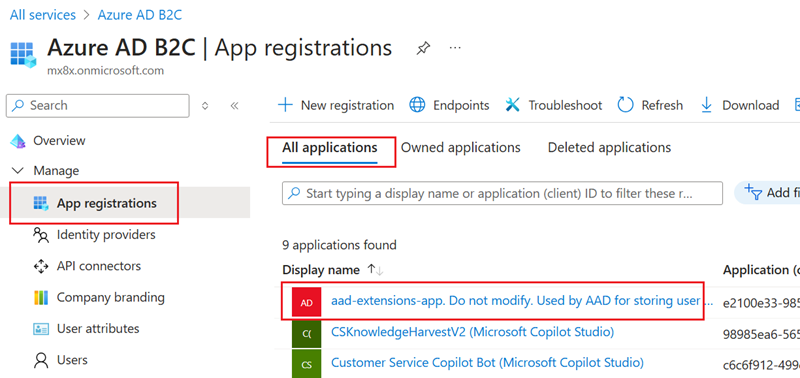Click application ID c6c6f912 cell
Viewport: 800px width, 378px height.
[761, 365]
